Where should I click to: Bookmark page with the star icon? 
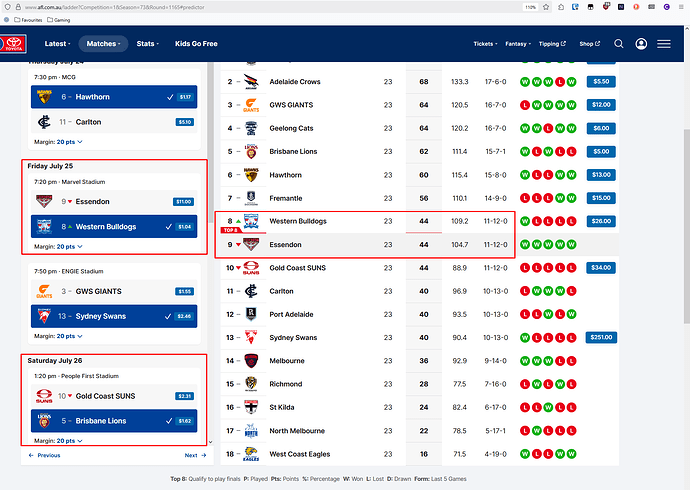[x=546, y=7]
